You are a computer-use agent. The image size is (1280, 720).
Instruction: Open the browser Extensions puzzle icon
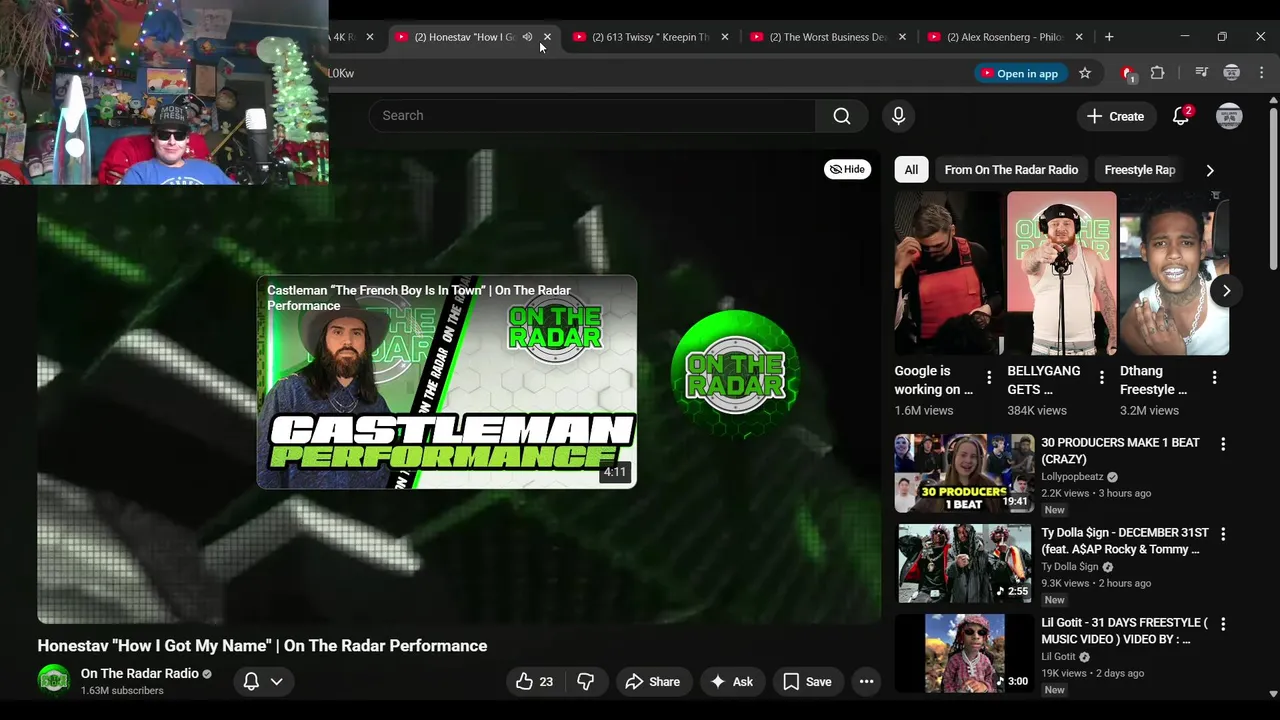pyautogui.click(x=1157, y=73)
